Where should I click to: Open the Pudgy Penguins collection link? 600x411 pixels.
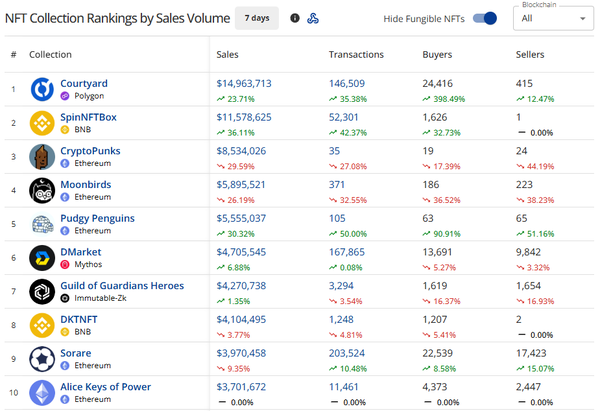(98, 218)
